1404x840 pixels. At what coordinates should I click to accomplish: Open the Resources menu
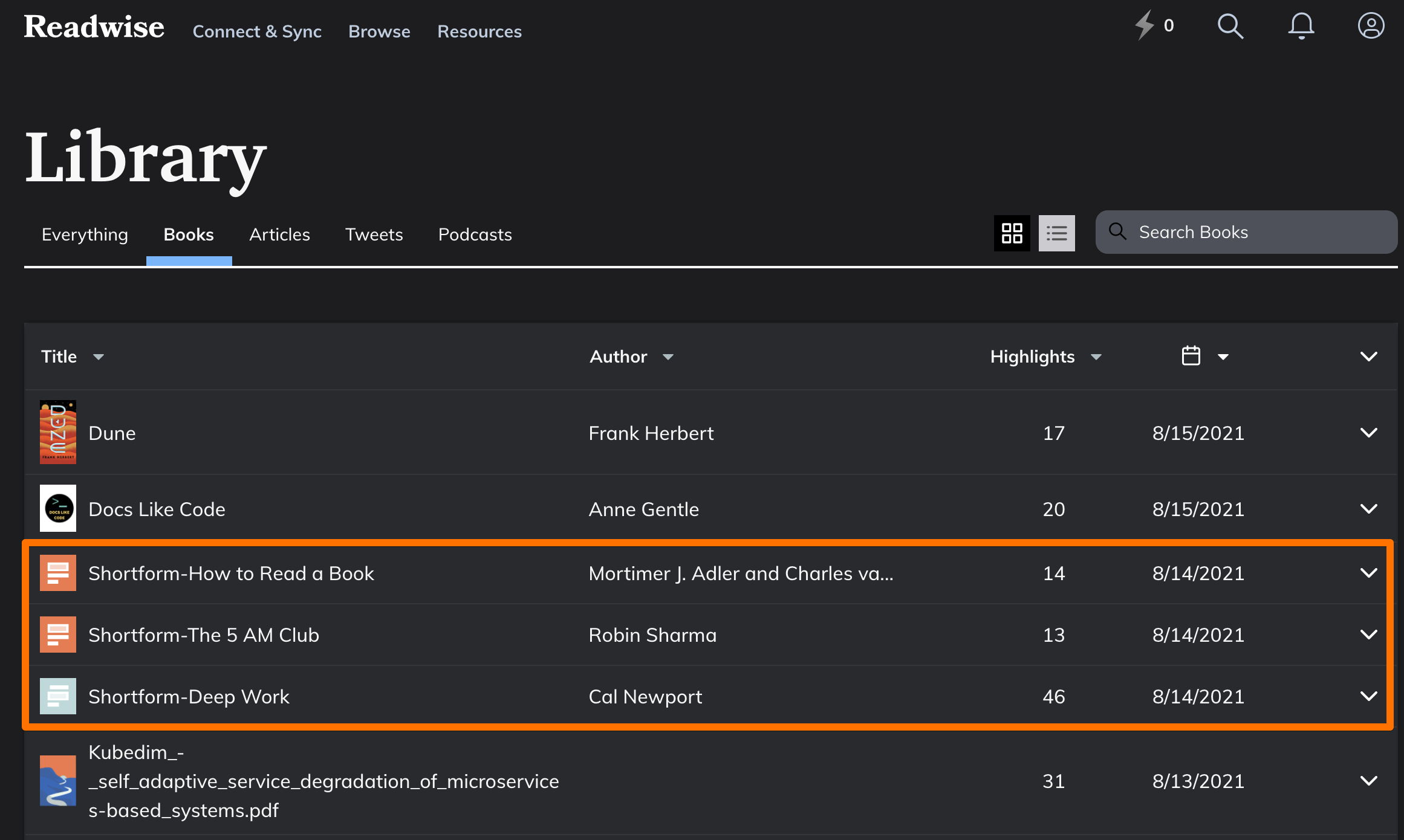pyautogui.click(x=479, y=31)
